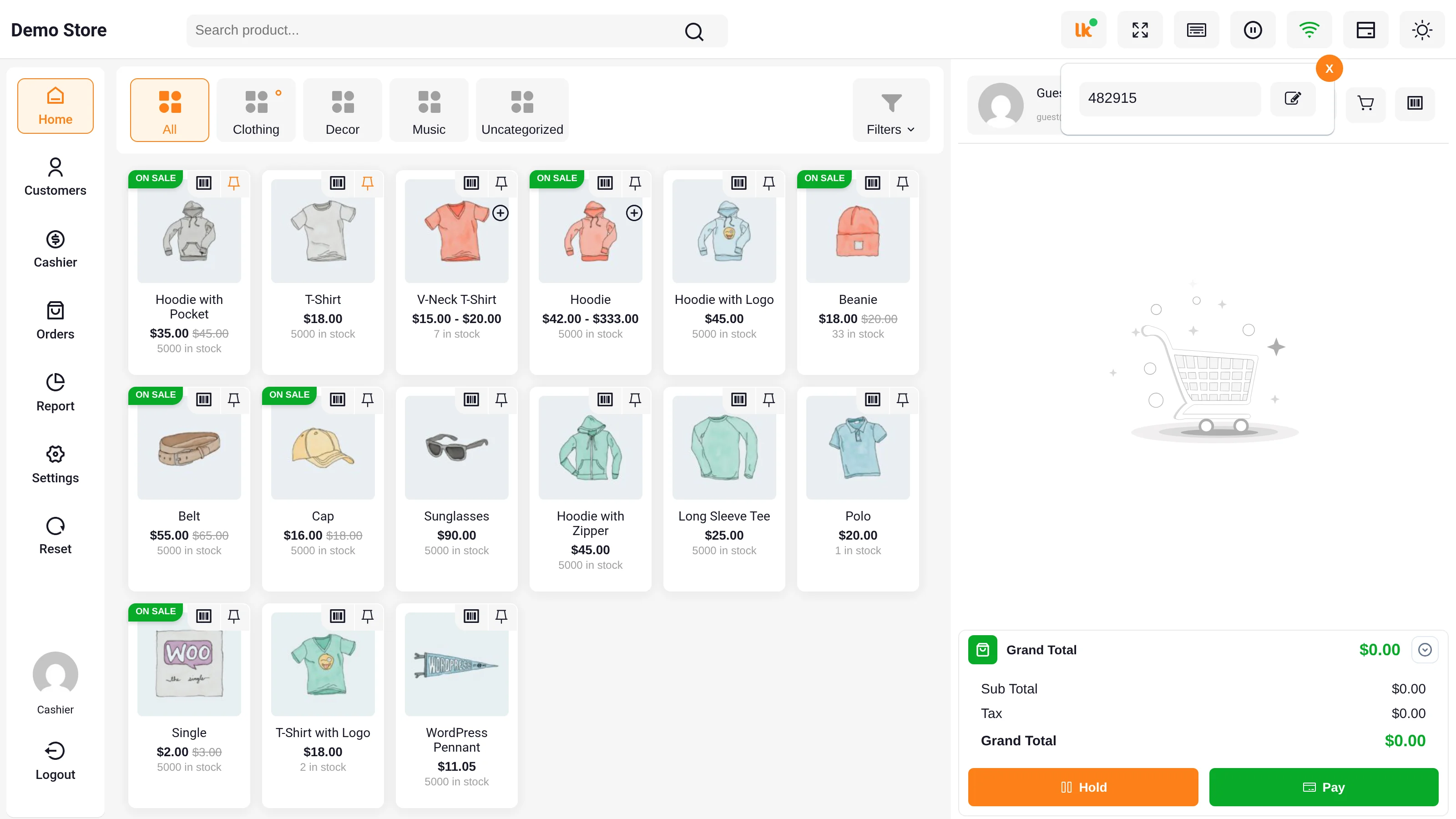
Task: Toggle light/dark theme sun icon
Action: 1422,30
